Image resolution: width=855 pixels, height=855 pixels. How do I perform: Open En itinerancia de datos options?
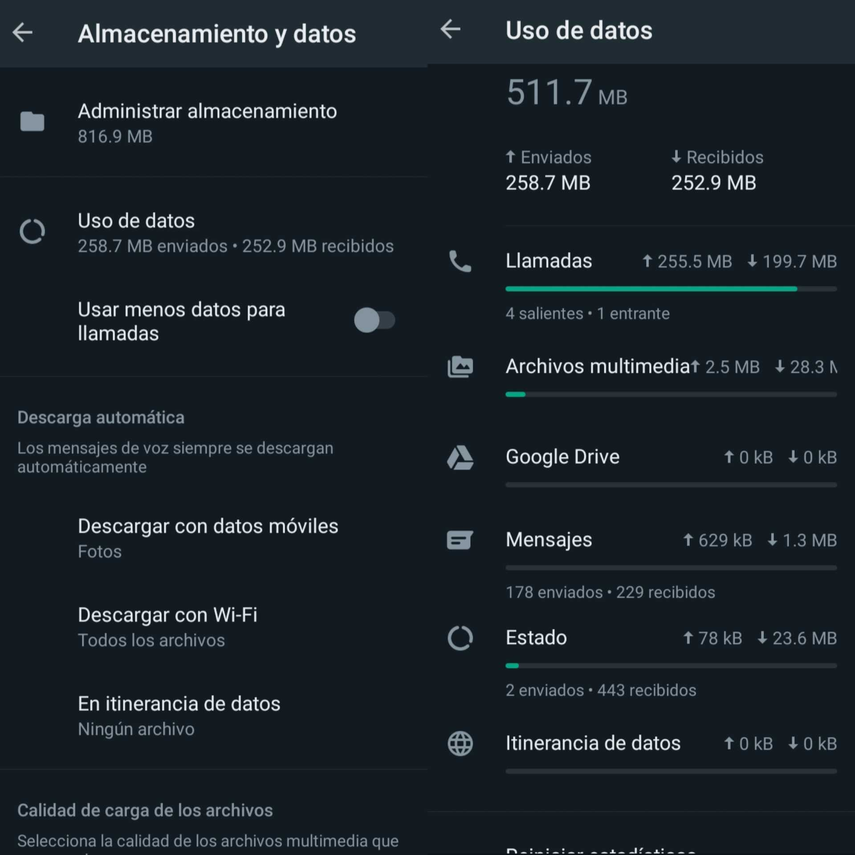coord(179,715)
